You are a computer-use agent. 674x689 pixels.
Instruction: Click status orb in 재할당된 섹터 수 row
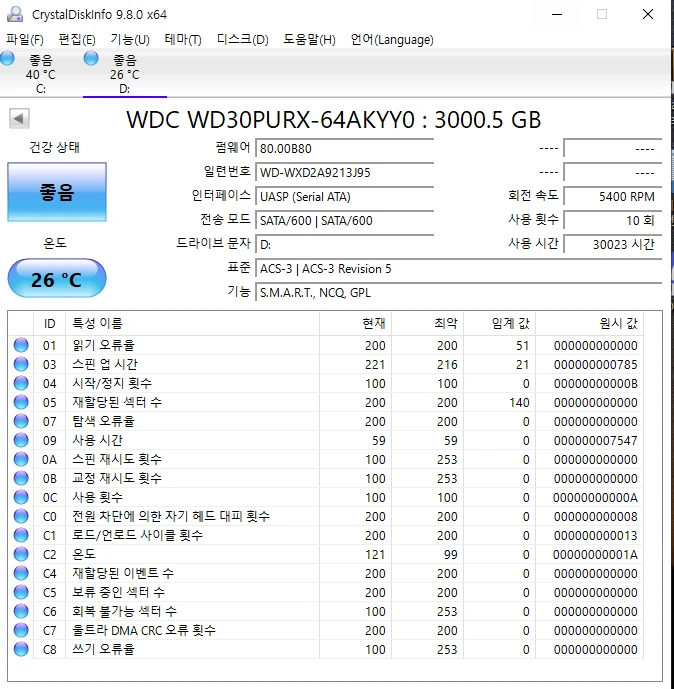pyautogui.click(x=21, y=402)
